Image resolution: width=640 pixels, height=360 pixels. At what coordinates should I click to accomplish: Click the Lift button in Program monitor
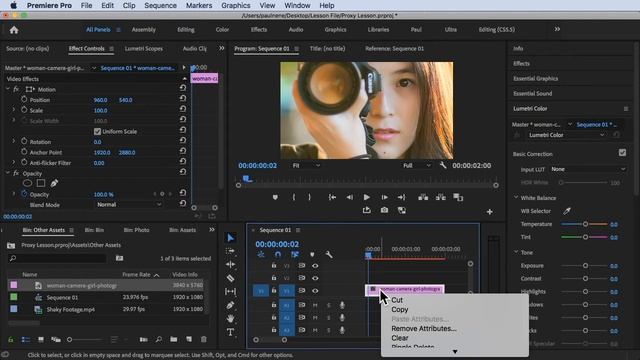(x=423, y=197)
